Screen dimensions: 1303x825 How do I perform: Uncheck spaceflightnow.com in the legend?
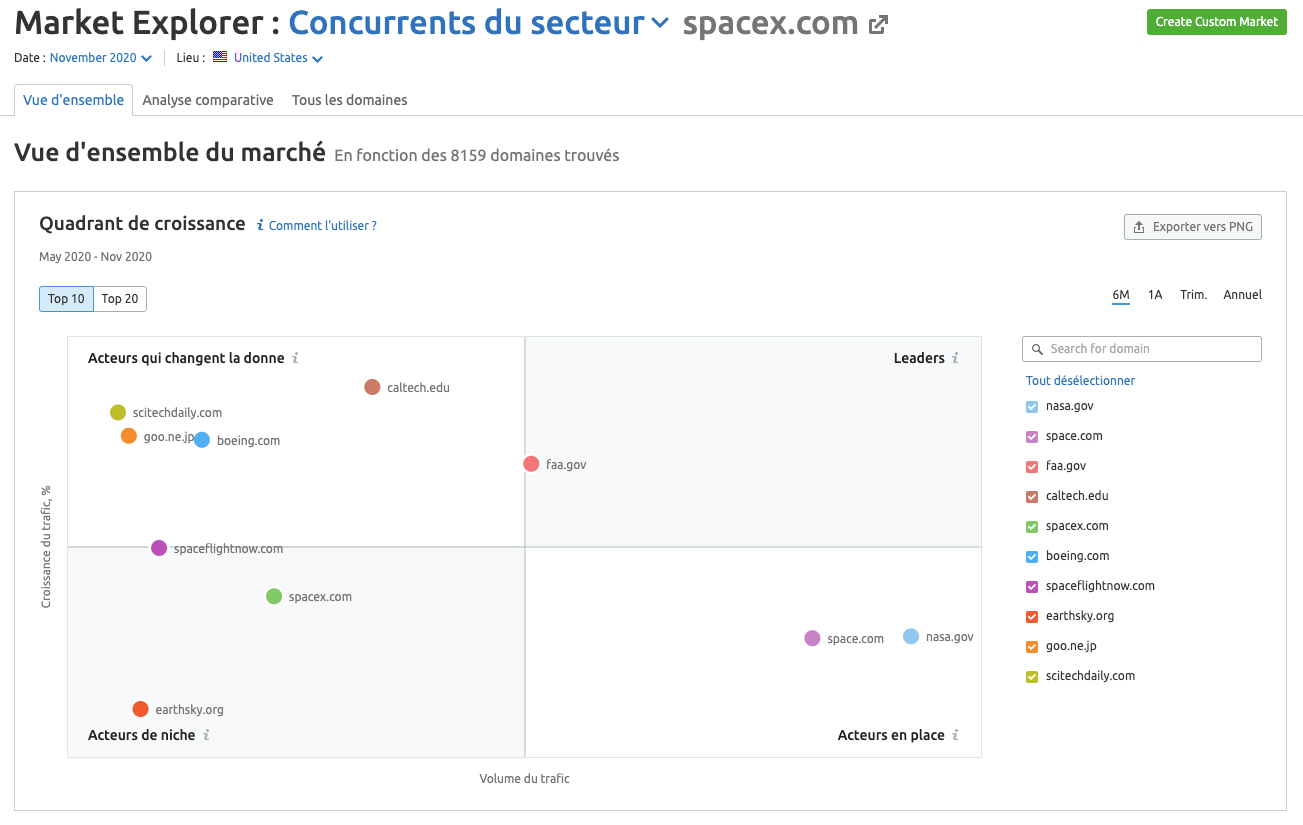(x=1032, y=587)
